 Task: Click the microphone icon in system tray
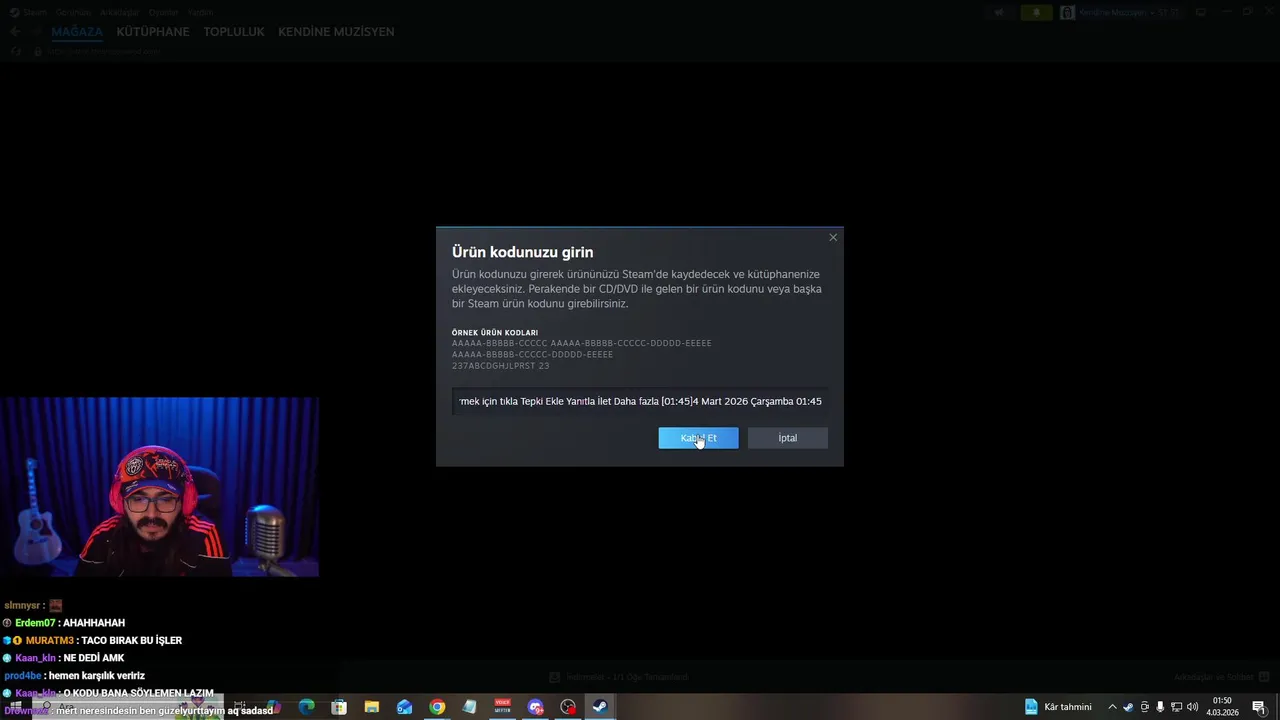[x=1160, y=707]
